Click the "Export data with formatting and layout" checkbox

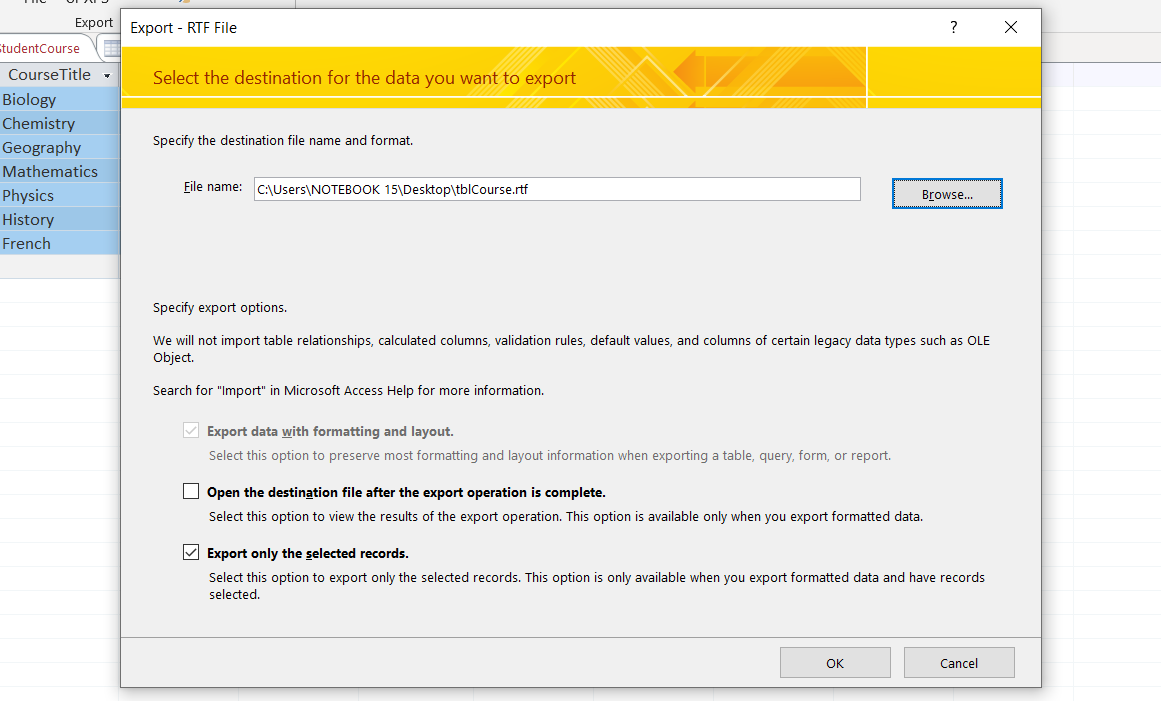pos(189,430)
